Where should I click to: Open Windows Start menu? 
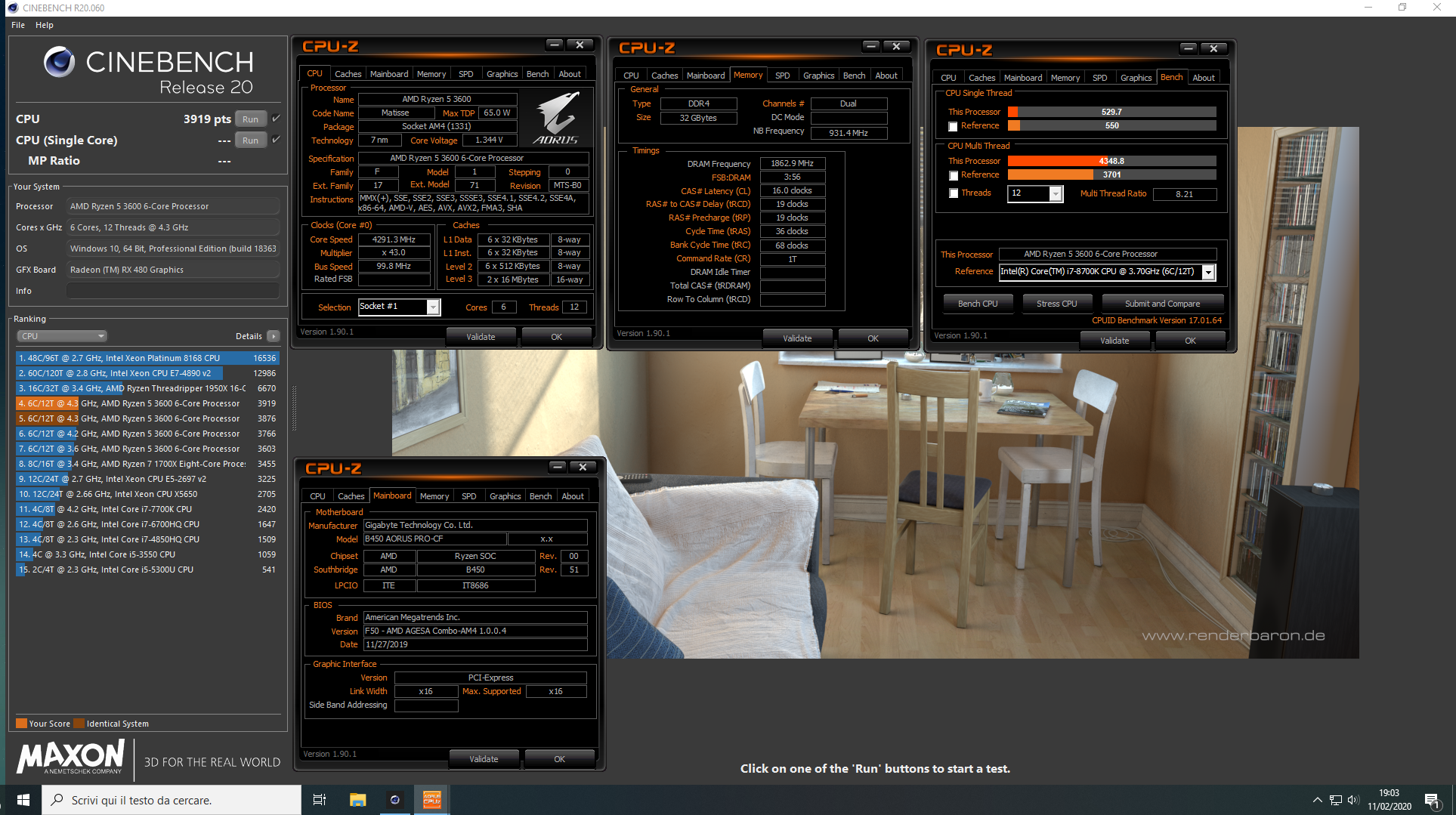(23, 800)
